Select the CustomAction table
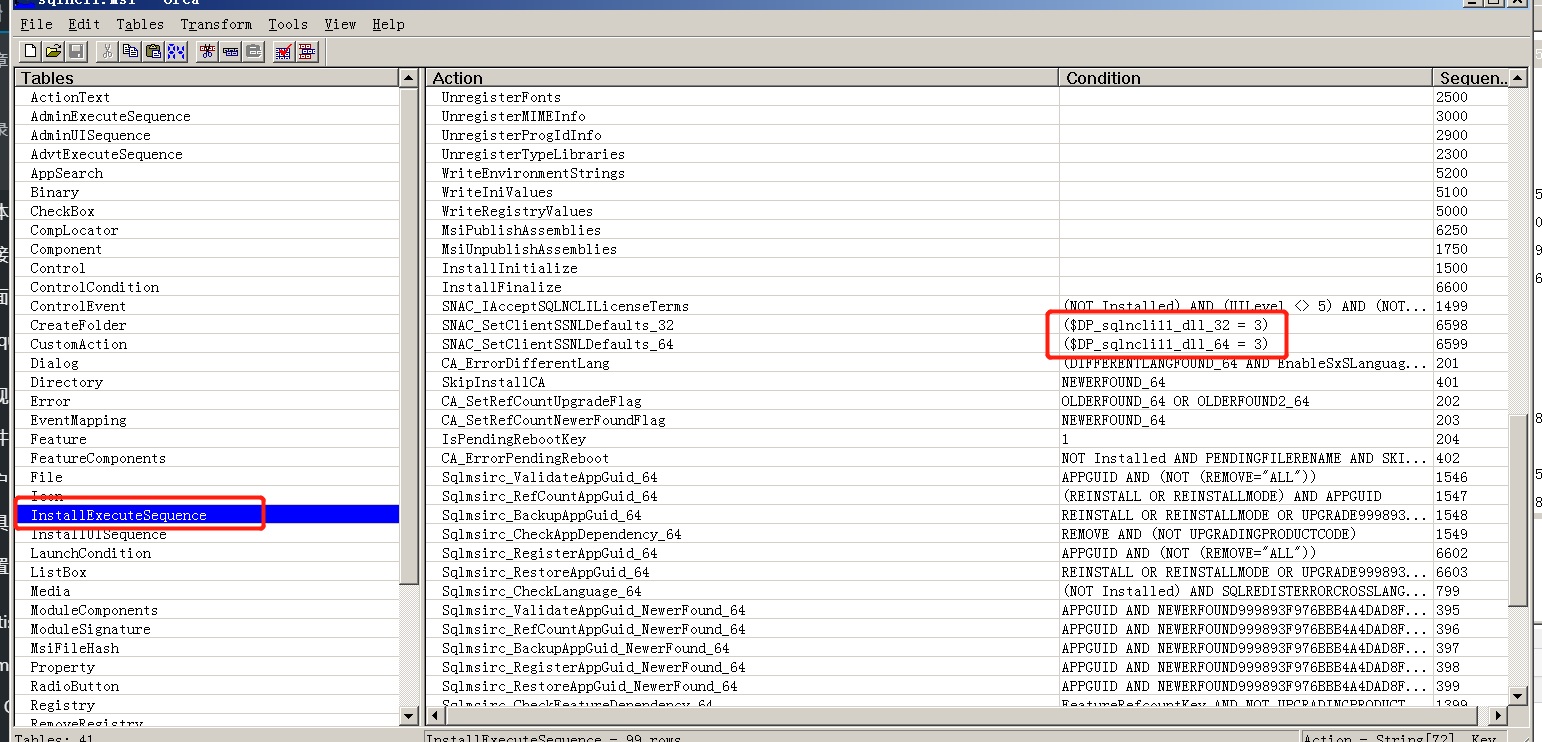 207,344
